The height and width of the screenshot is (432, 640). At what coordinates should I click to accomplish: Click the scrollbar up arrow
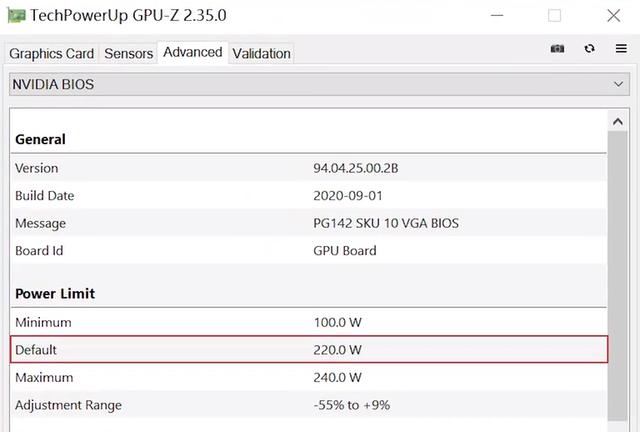pyautogui.click(x=618, y=121)
